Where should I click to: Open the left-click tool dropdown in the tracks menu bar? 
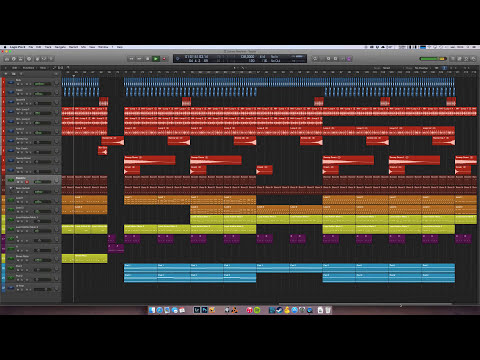(235, 68)
